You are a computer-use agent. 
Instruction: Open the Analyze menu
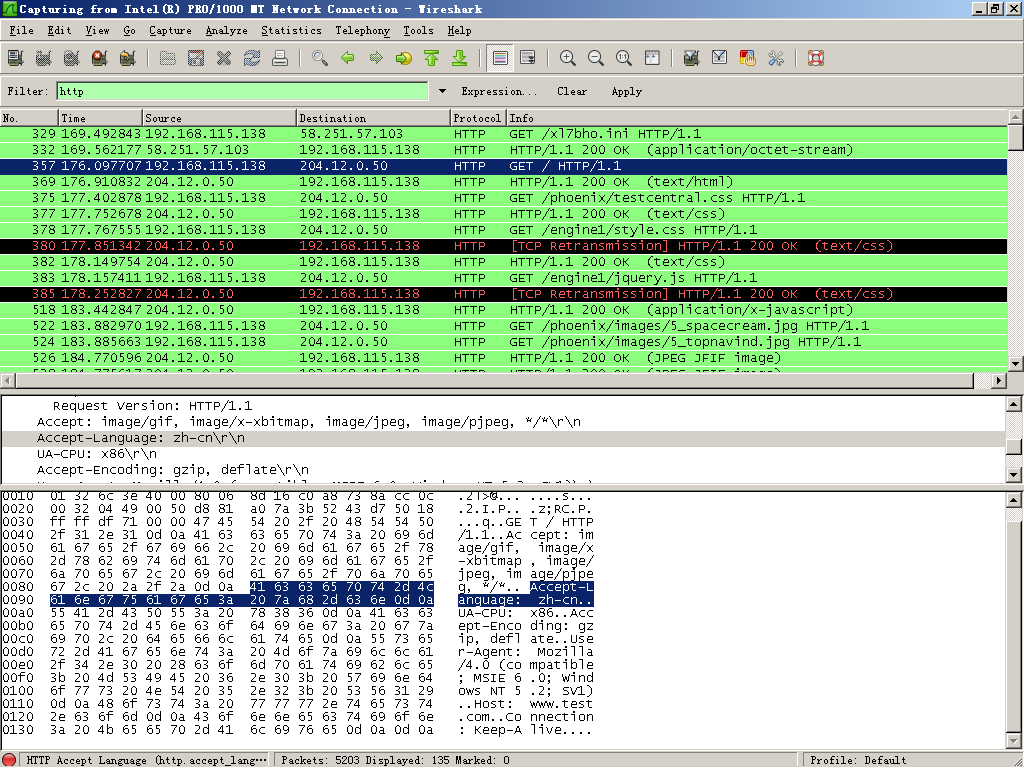(227, 30)
